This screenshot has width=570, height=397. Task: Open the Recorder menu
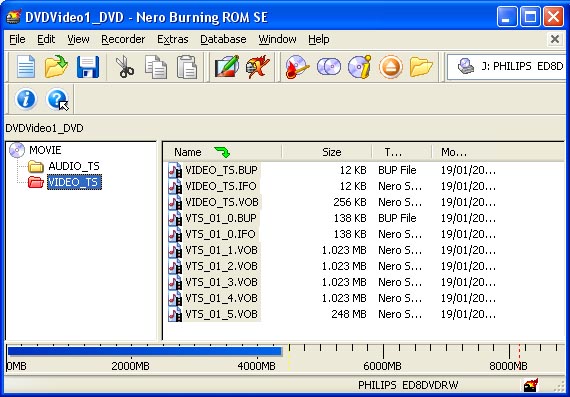click(123, 39)
